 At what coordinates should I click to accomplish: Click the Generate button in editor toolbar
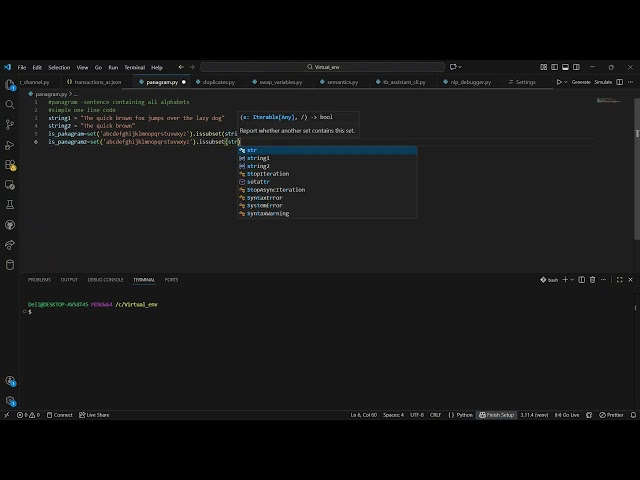(x=581, y=82)
